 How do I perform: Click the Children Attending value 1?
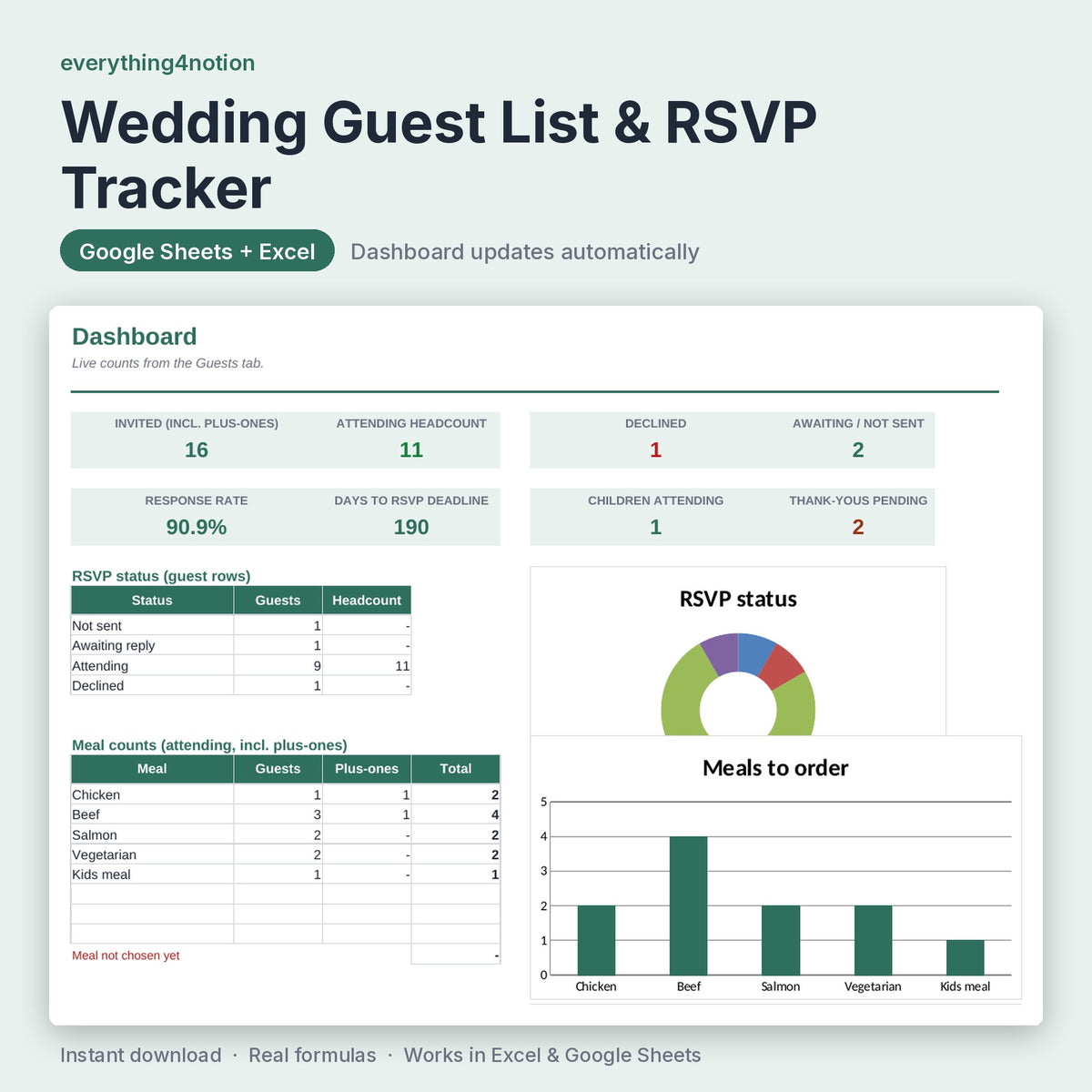pos(655,527)
